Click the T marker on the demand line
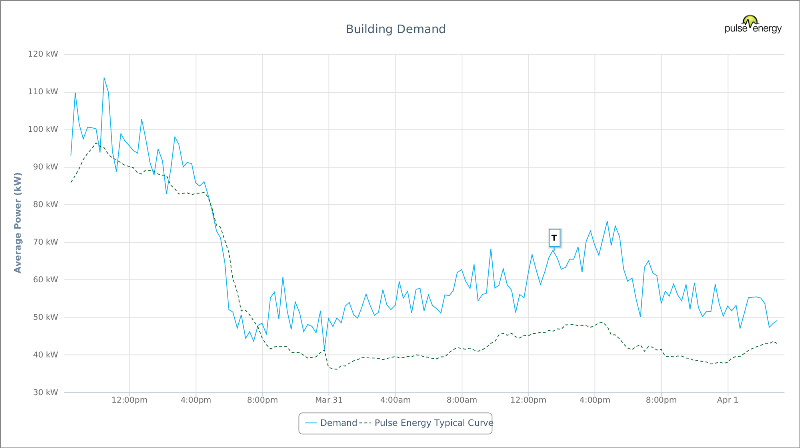The image size is (800, 448). pos(555,238)
